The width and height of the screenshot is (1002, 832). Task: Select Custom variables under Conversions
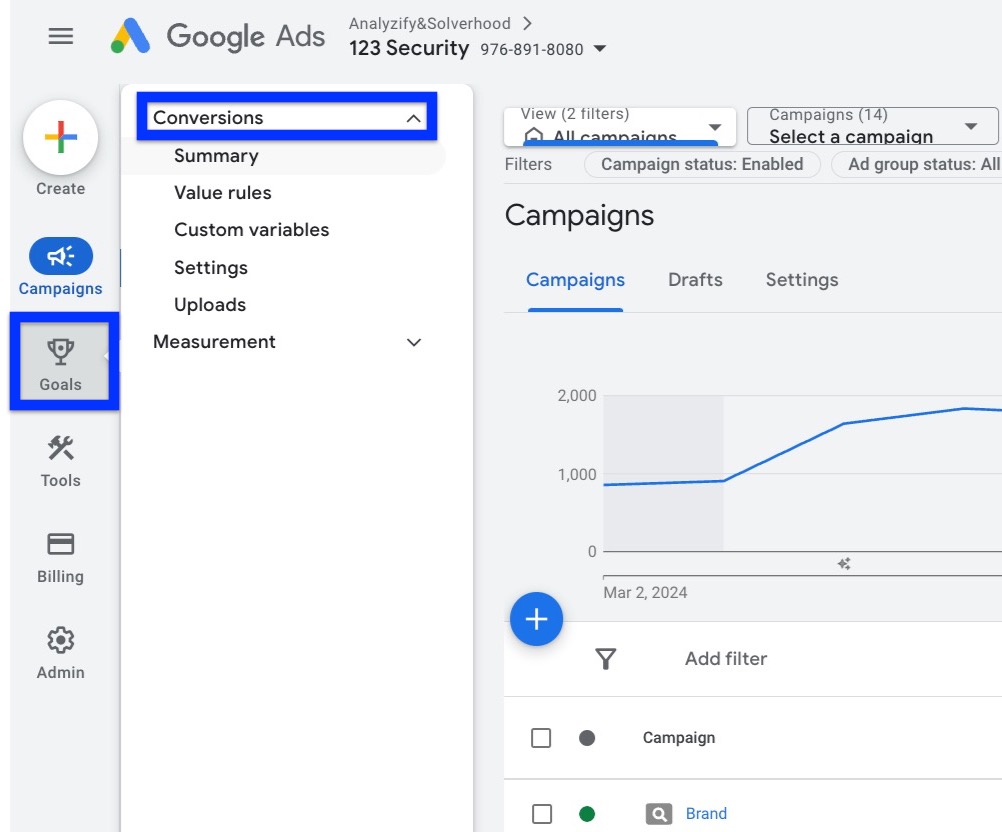tap(252, 230)
